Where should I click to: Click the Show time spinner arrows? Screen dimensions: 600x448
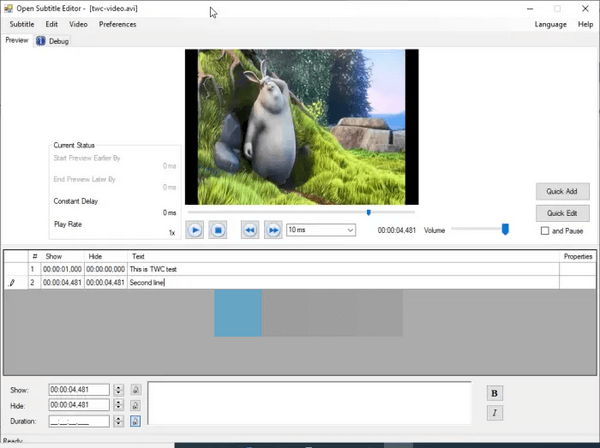[x=118, y=389]
